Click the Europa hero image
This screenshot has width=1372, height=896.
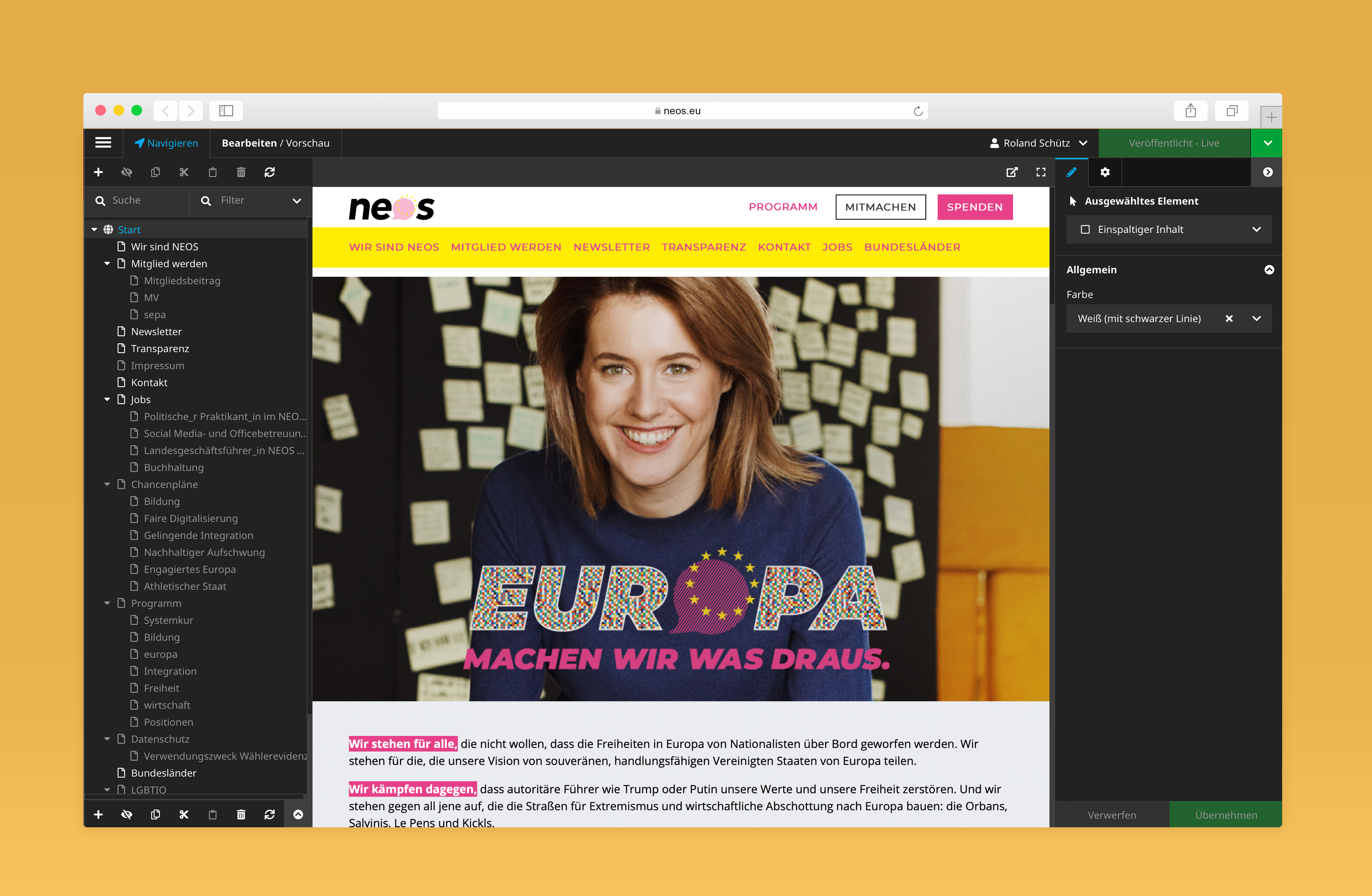click(681, 489)
